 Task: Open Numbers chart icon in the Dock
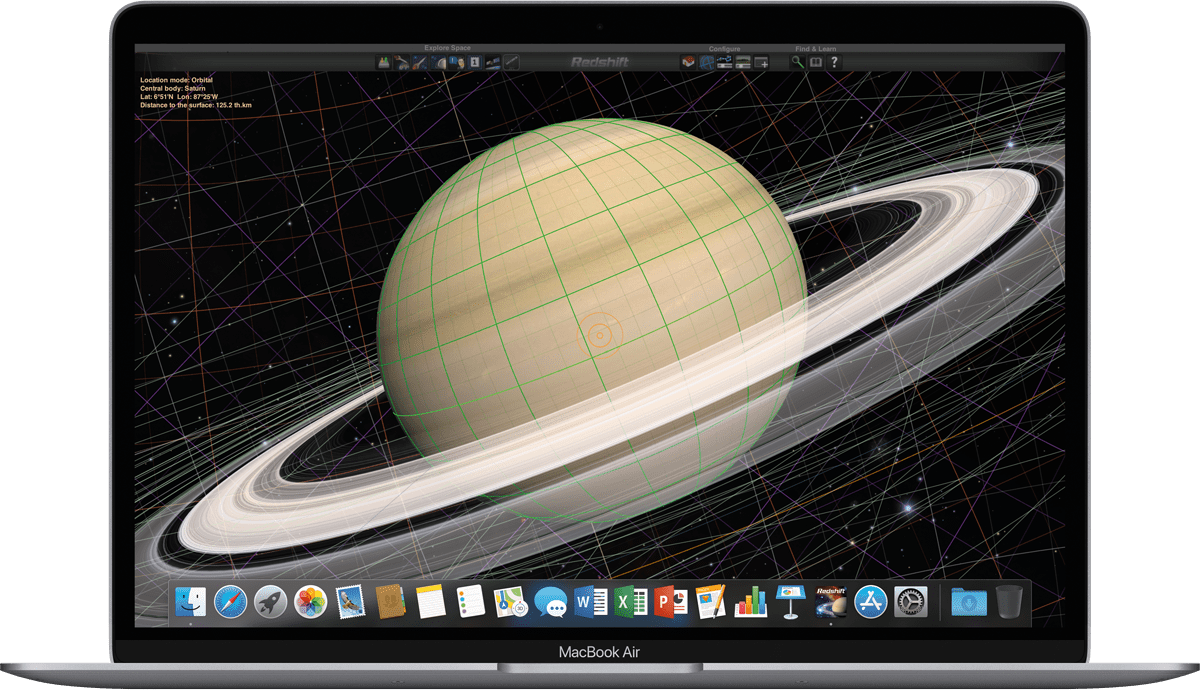click(x=750, y=601)
